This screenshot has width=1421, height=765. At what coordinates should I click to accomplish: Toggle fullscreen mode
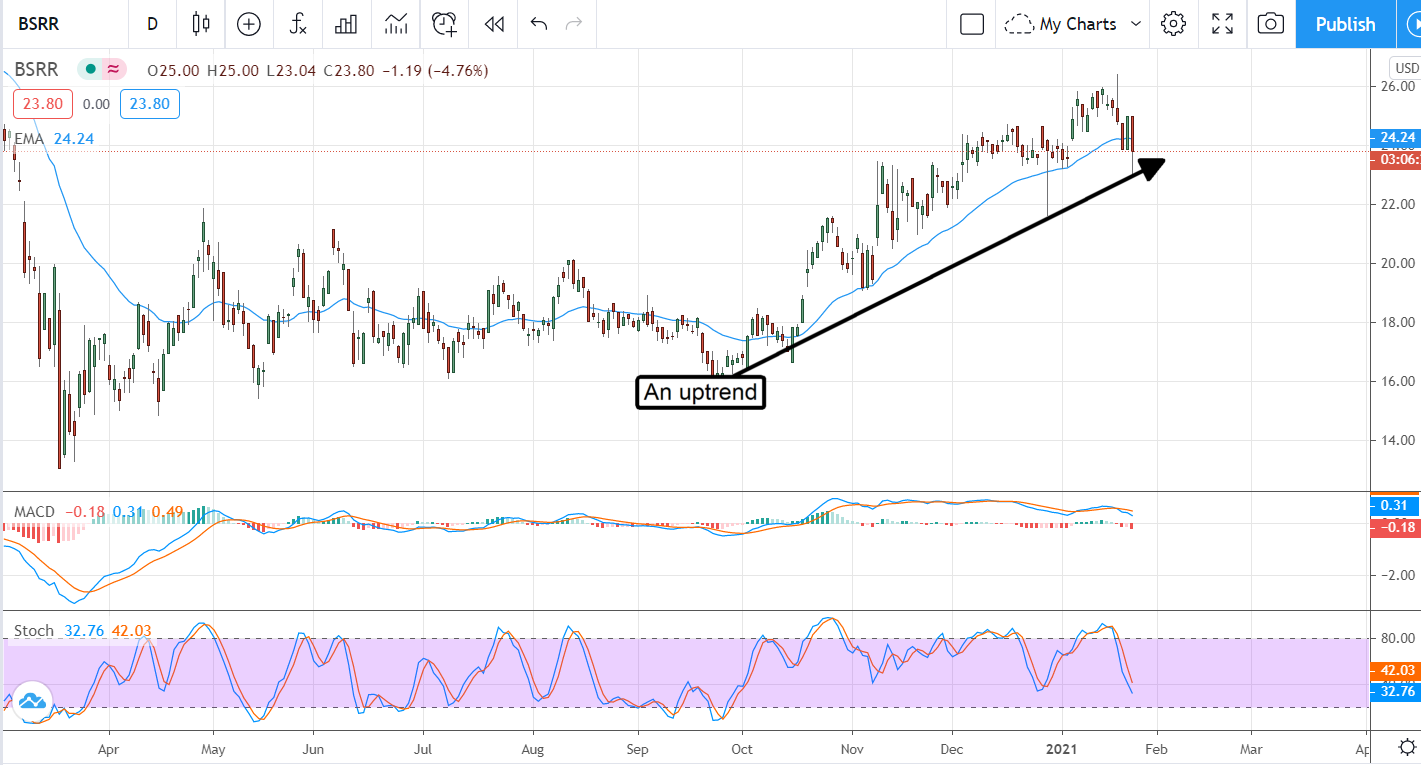1222,24
